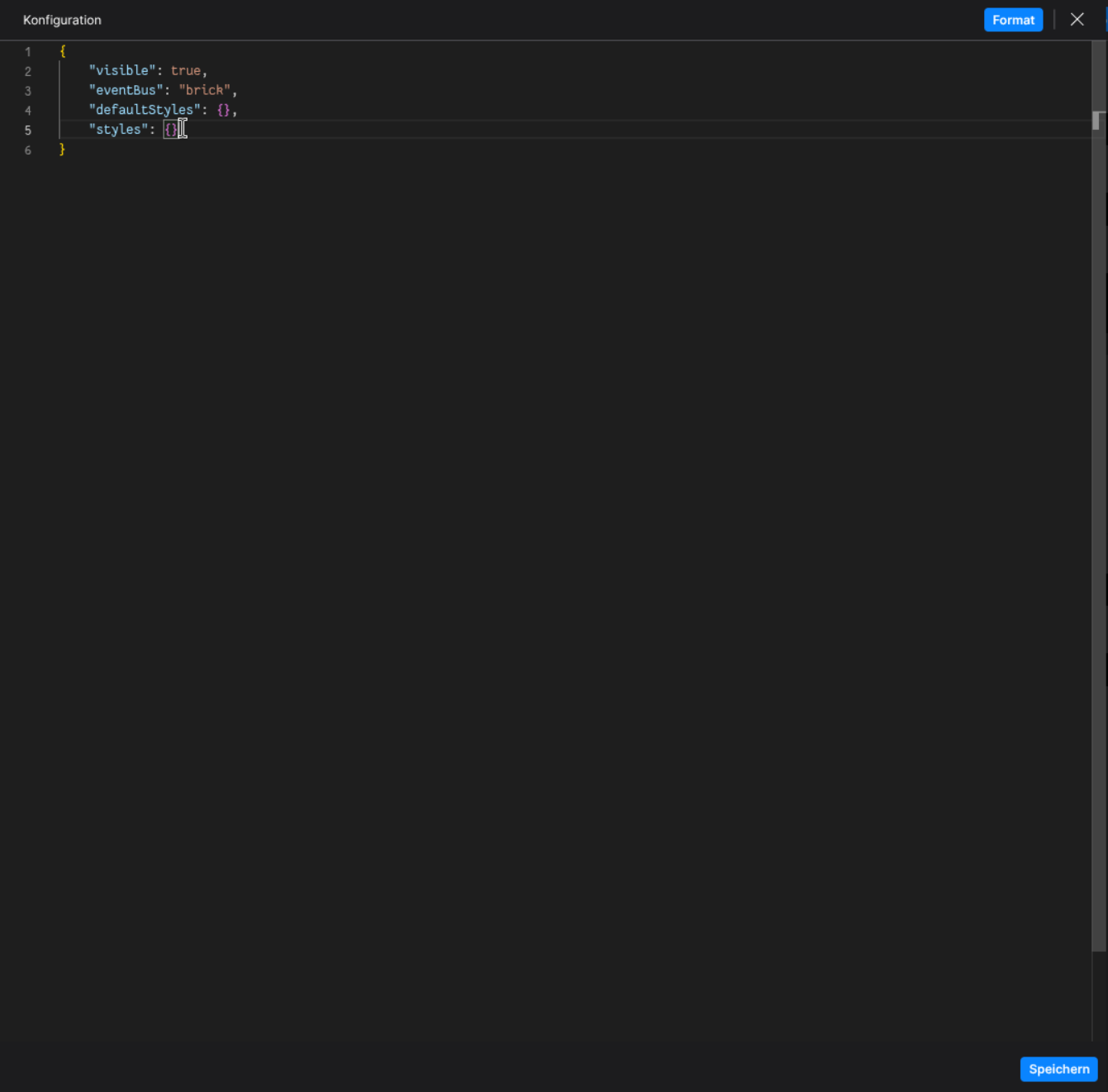The height and width of the screenshot is (1092, 1108).
Task: Click the "visible" key on line 2
Action: [121, 70]
